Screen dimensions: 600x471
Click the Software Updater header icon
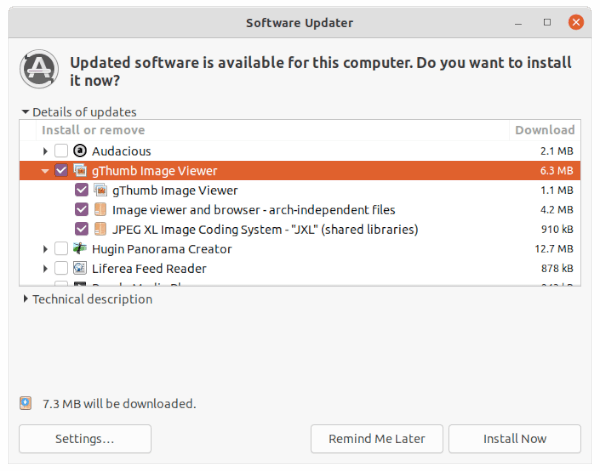38,69
